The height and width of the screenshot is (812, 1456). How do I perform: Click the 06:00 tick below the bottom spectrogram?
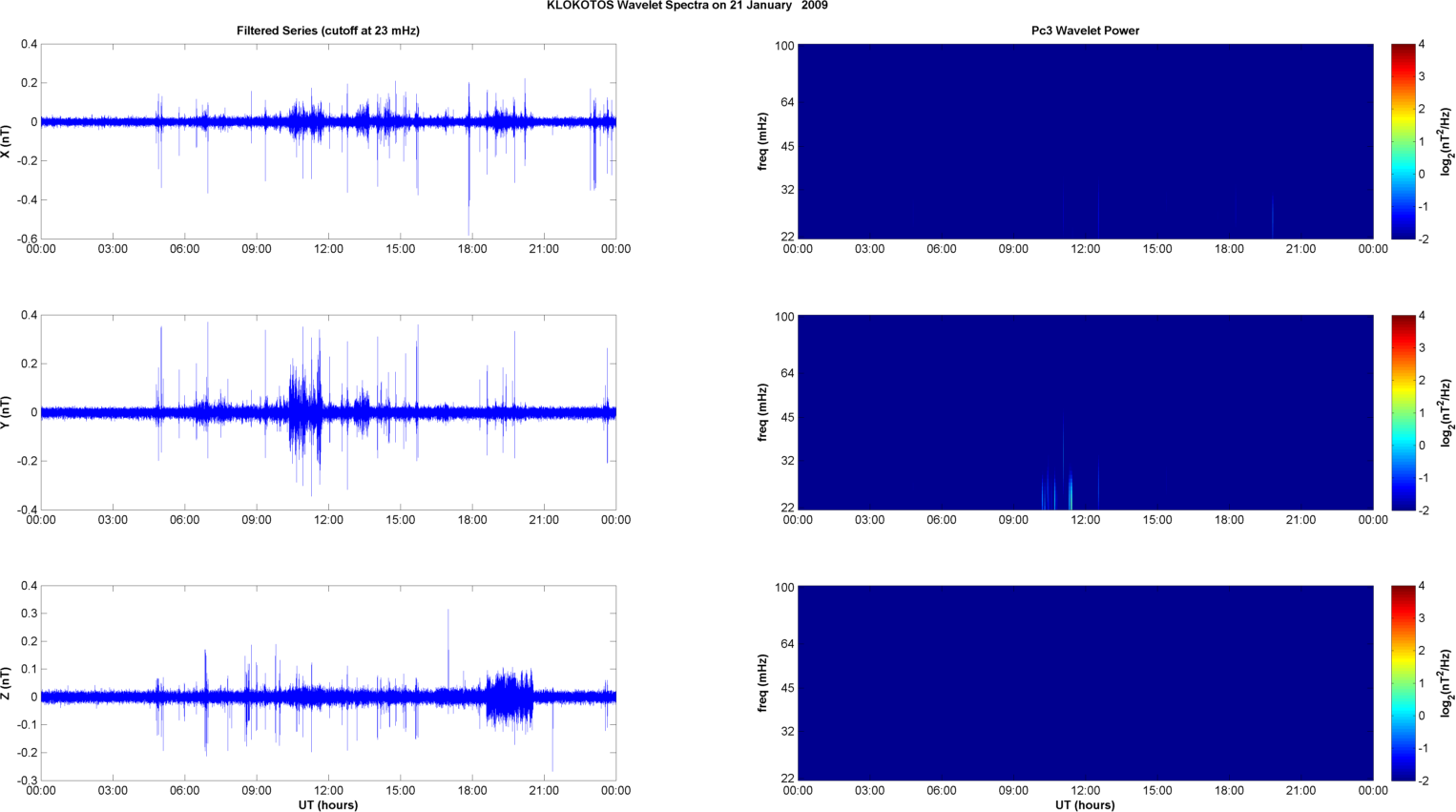942,790
